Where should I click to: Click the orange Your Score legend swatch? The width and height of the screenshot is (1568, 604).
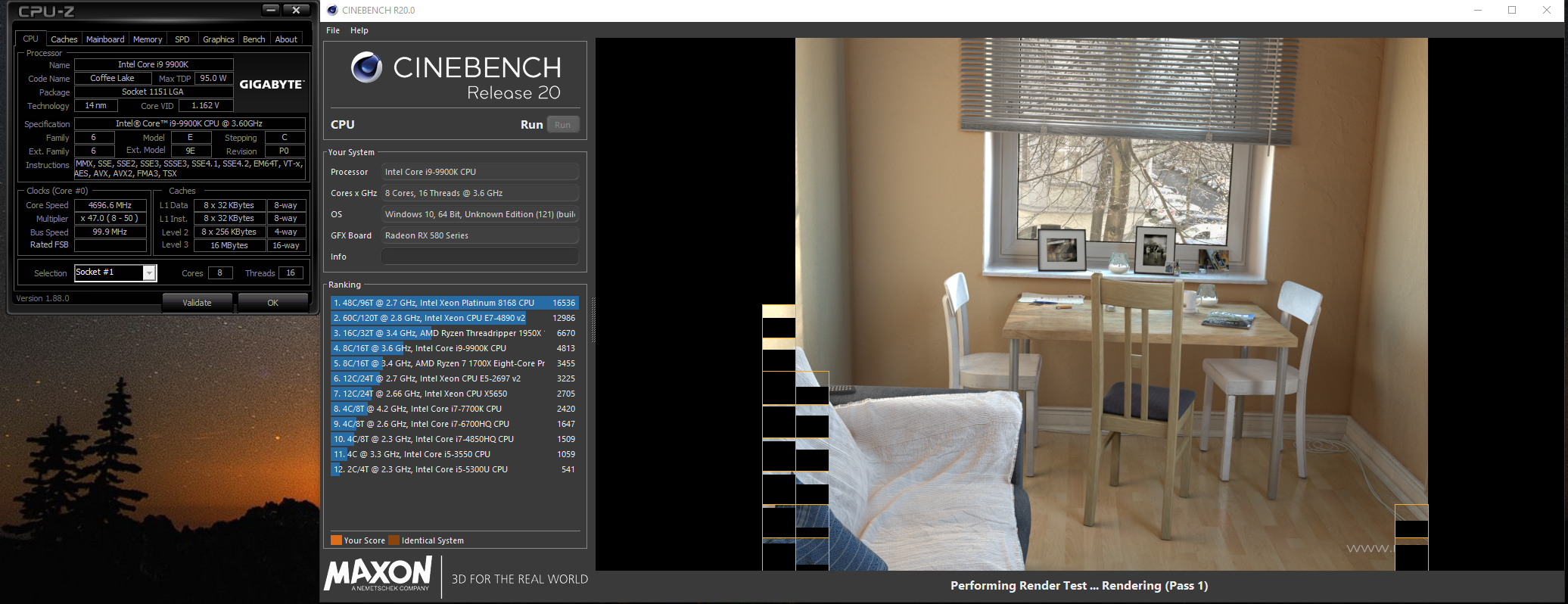pyautogui.click(x=337, y=540)
